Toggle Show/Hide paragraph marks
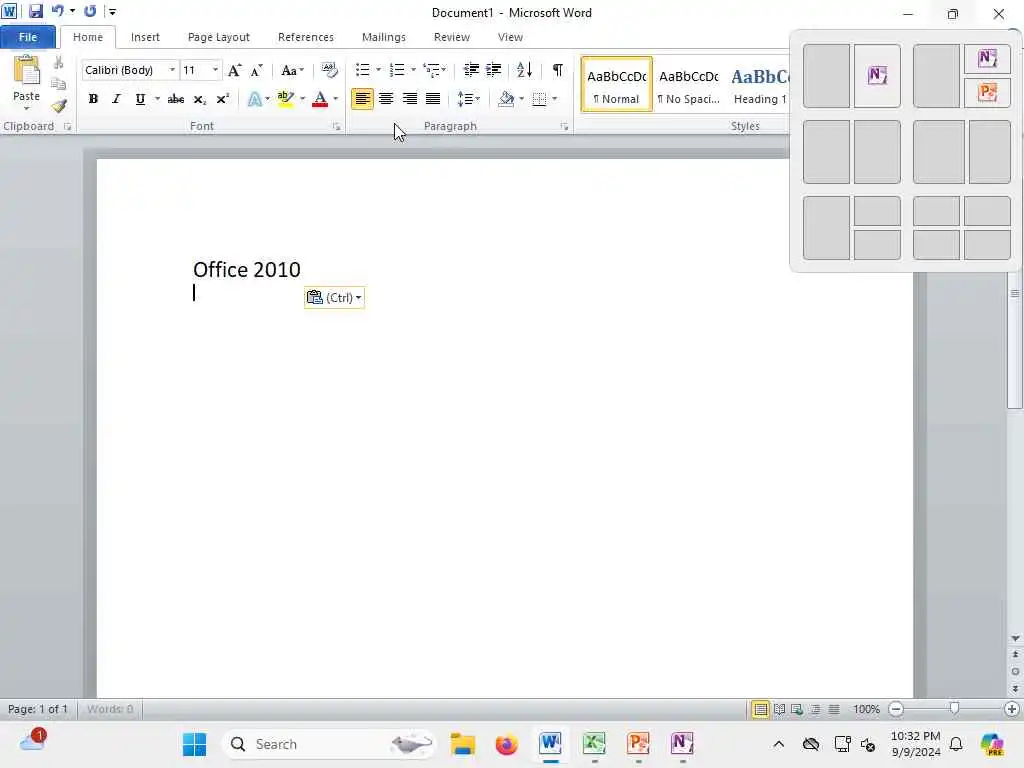This screenshot has height=768, width=1024. click(557, 70)
